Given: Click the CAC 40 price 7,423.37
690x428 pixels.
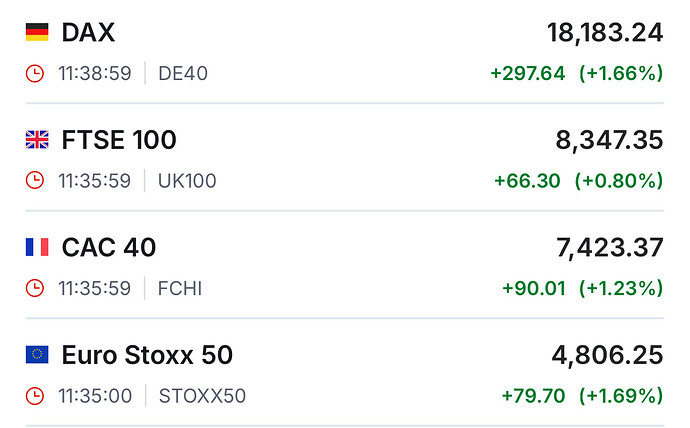Looking at the screenshot, I should click(609, 247).
